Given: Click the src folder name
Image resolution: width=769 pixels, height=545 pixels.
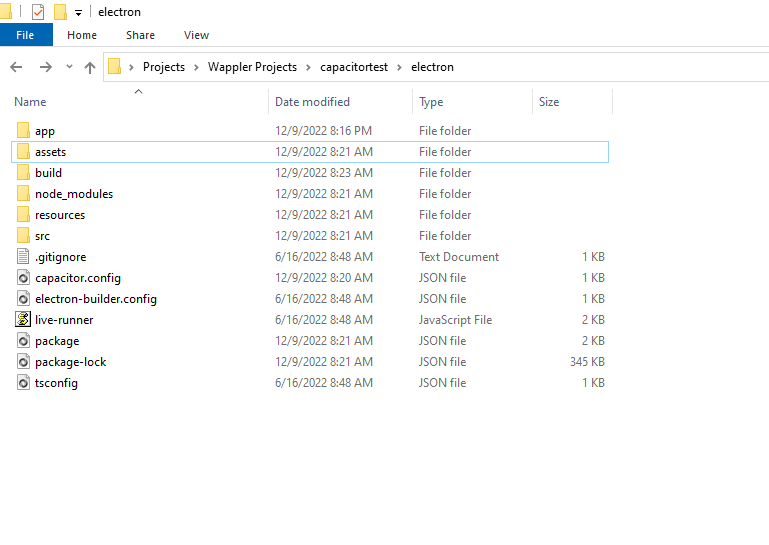Looking at the screenshot, I should pos(42,236).
